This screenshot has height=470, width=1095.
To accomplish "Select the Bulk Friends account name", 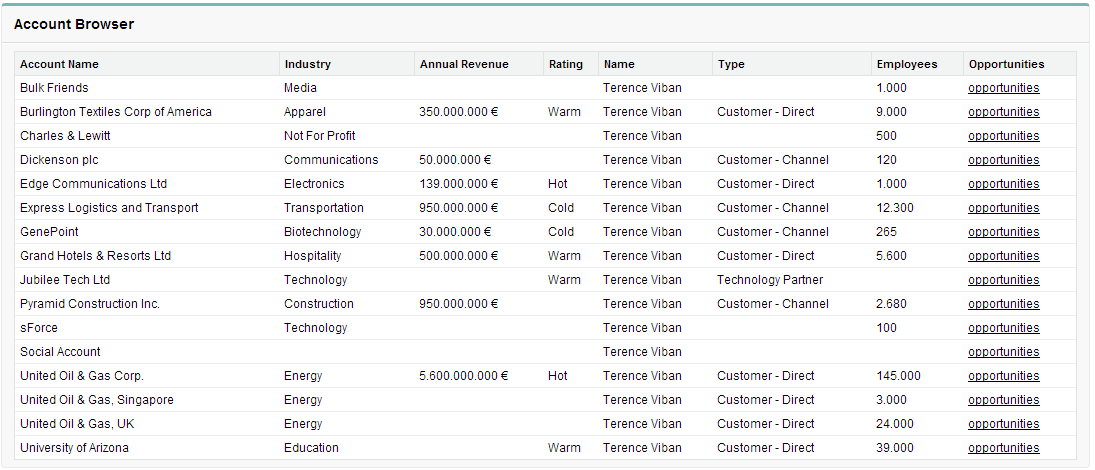I will pos(54,88).
